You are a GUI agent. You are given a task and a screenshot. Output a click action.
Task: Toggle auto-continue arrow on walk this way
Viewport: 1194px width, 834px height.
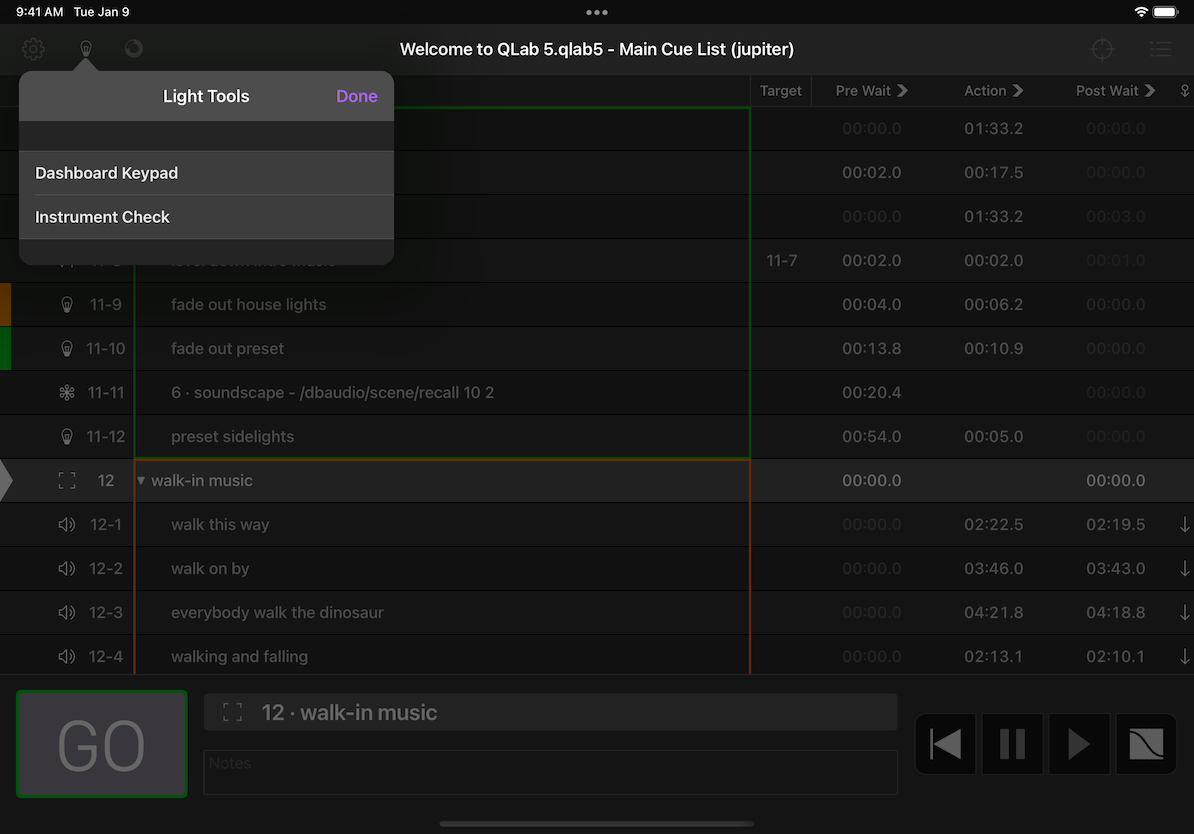(x=1184, y=525)
